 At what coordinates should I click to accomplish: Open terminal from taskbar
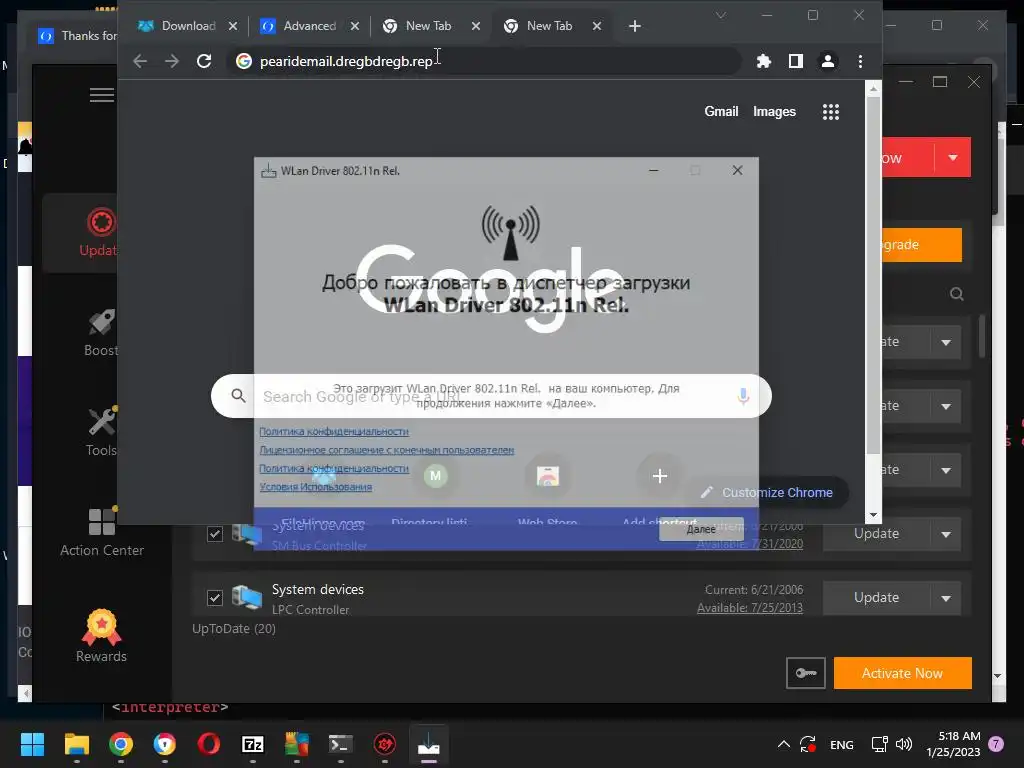point(340,744)
